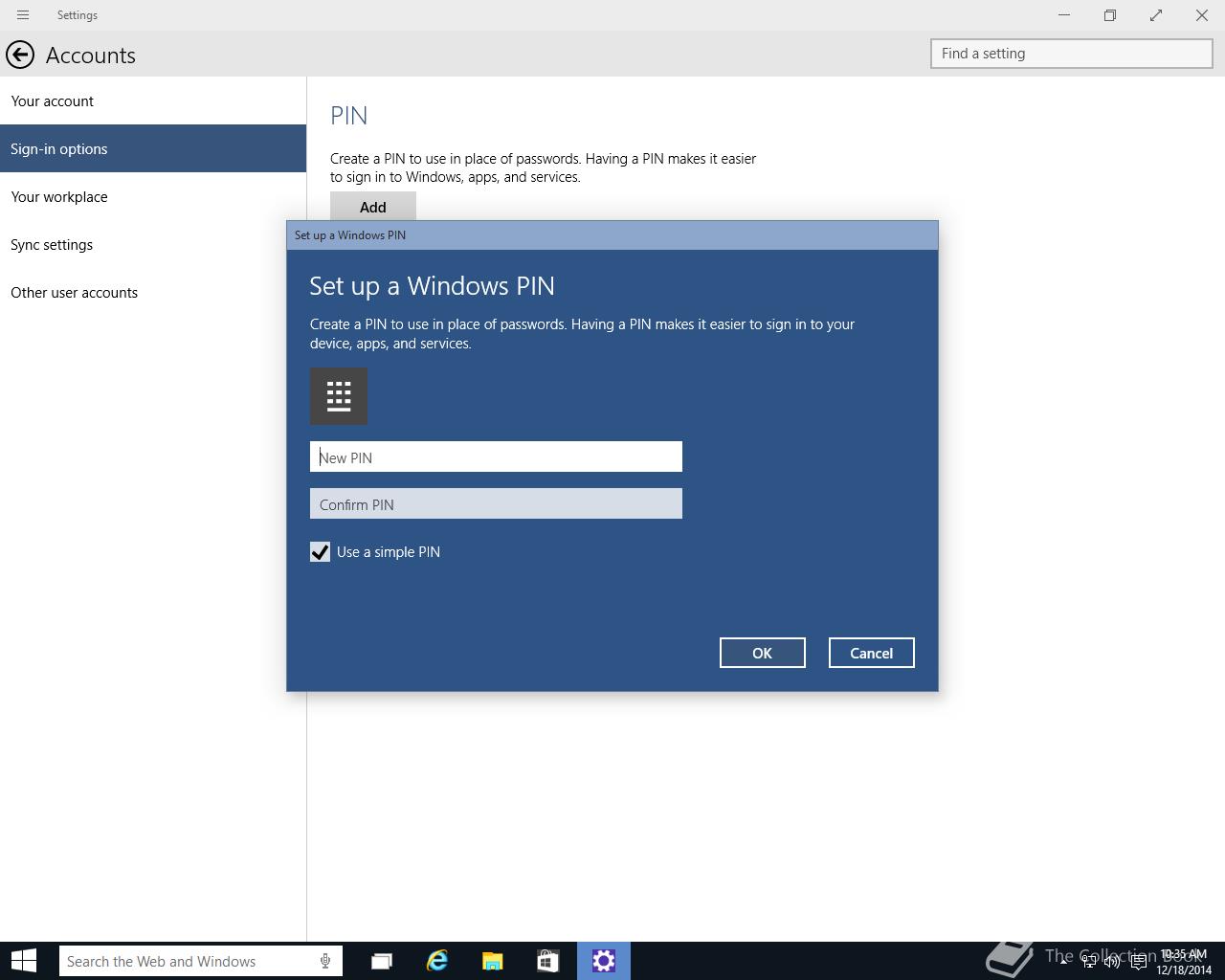Open Task View from the taskbar
Viewport: 1225px width, 980px height.
click(x=382, y=961)
